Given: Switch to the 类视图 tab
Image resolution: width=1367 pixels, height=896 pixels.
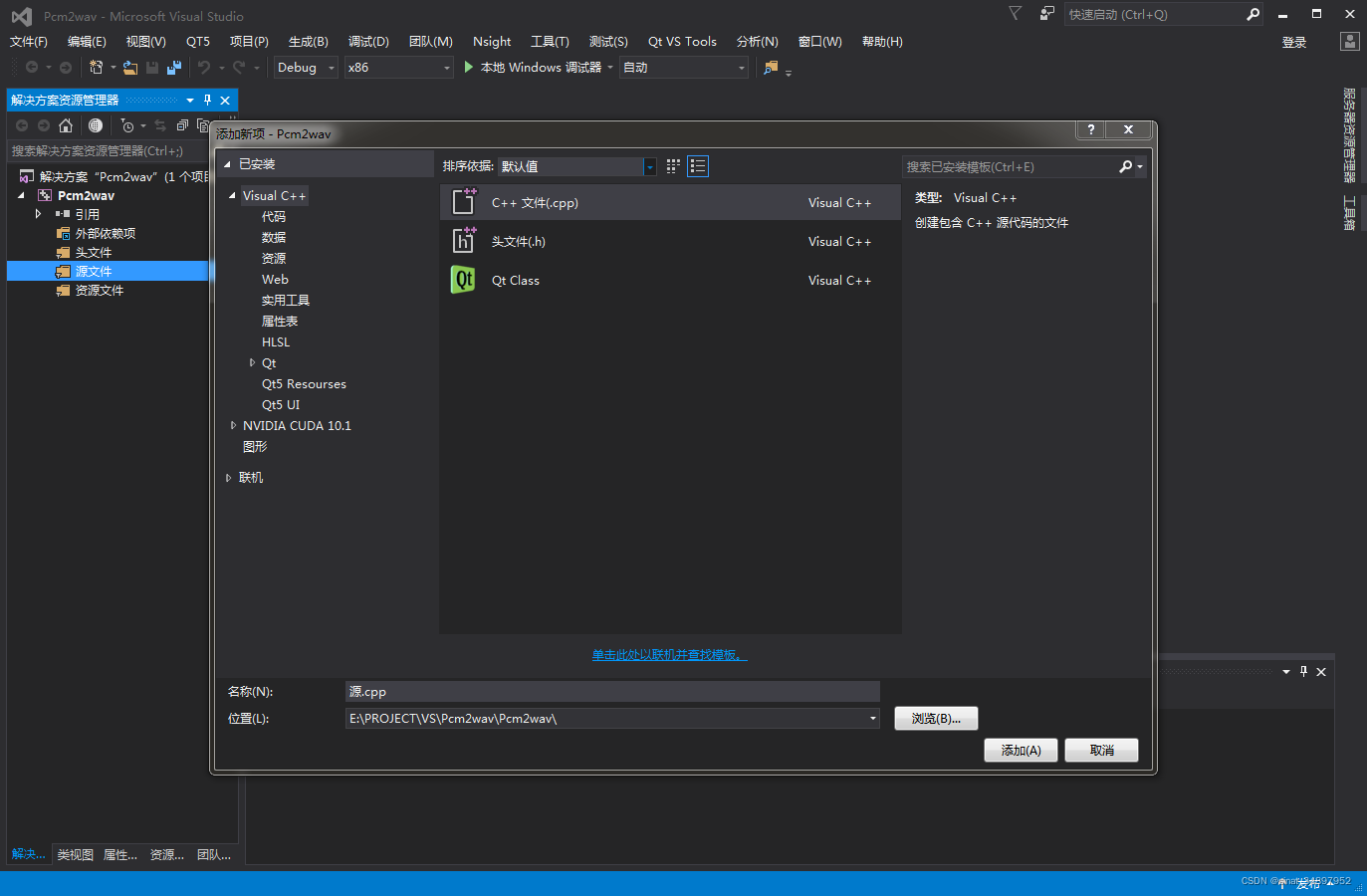Looking at the screenshot, I should (76, 854).
